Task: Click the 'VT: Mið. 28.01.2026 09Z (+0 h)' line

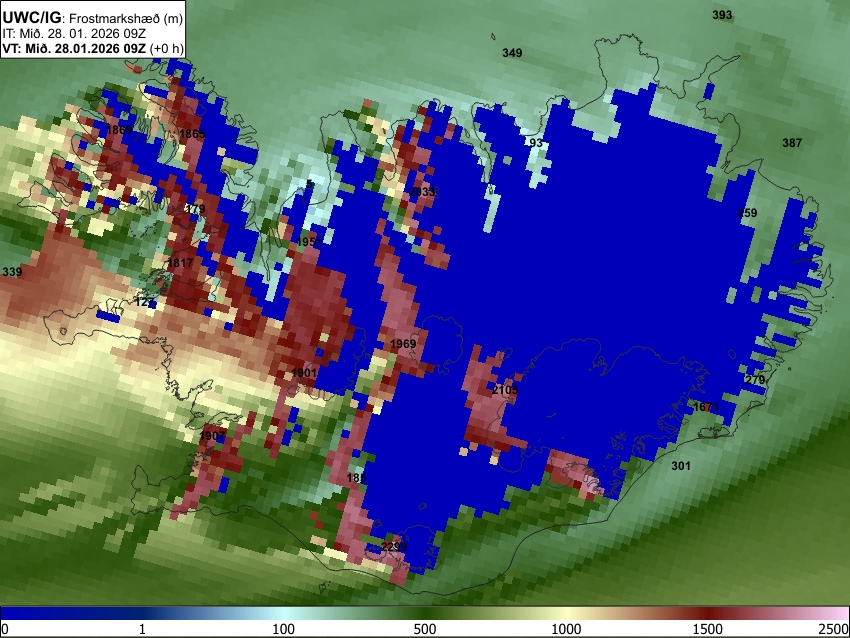Action: (93, 48)
